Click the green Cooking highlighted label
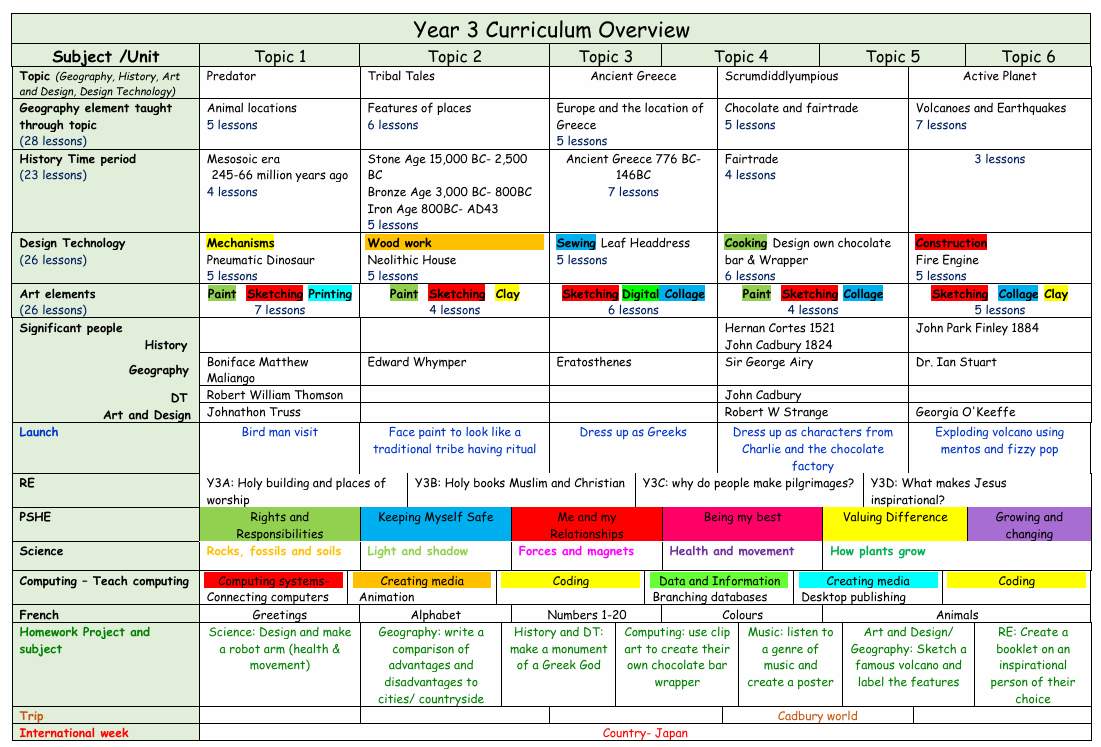Image resolution: width=1101 pixels, height=747 pixels. click(745, 243)
